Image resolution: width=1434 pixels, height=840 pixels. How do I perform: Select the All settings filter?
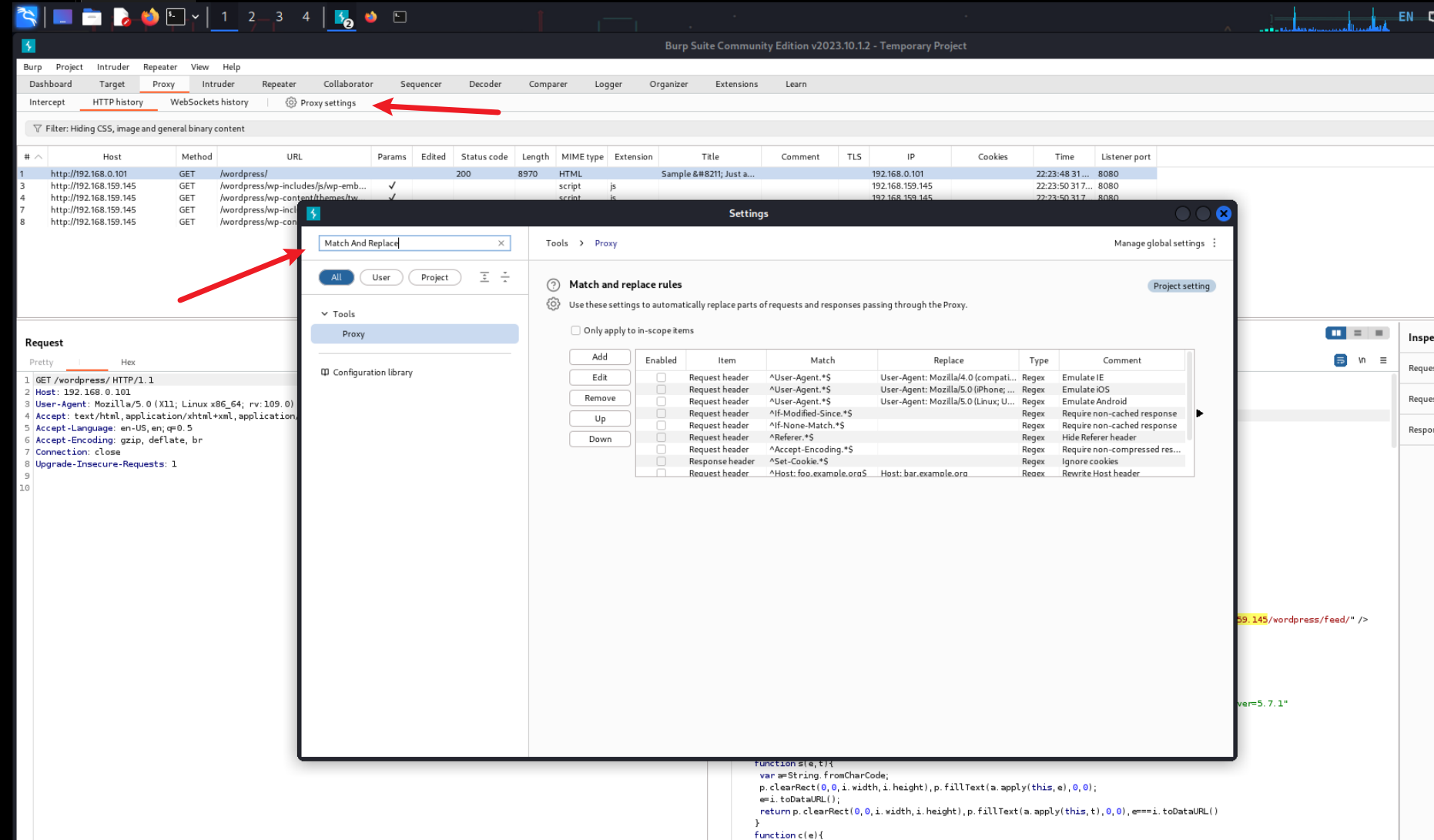(337, 277)
